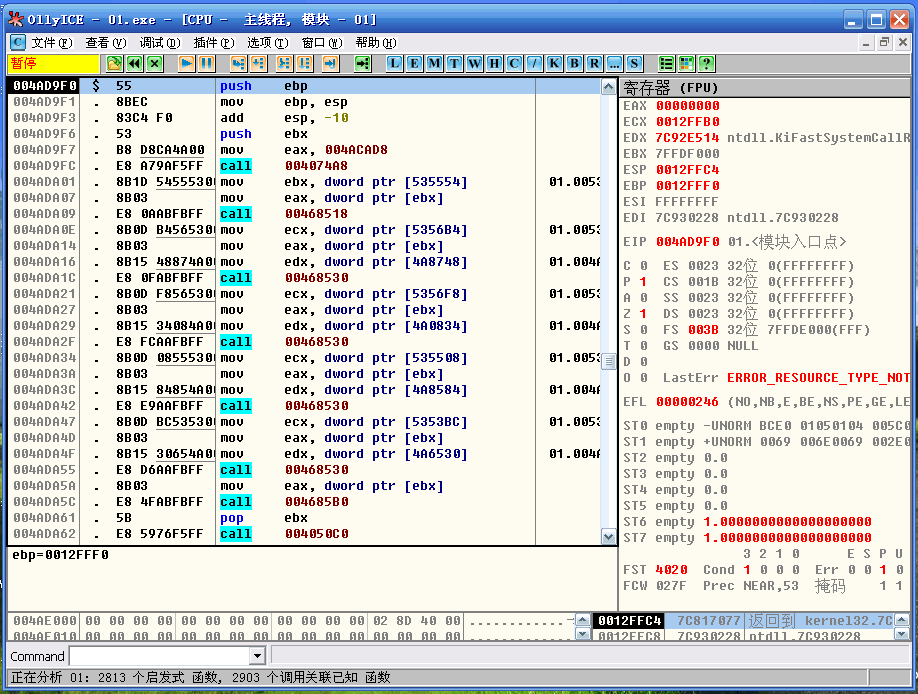Click the disassembly pane scrollbar thumb
Screen dimensions: 918x694
(x=608, y=361)
